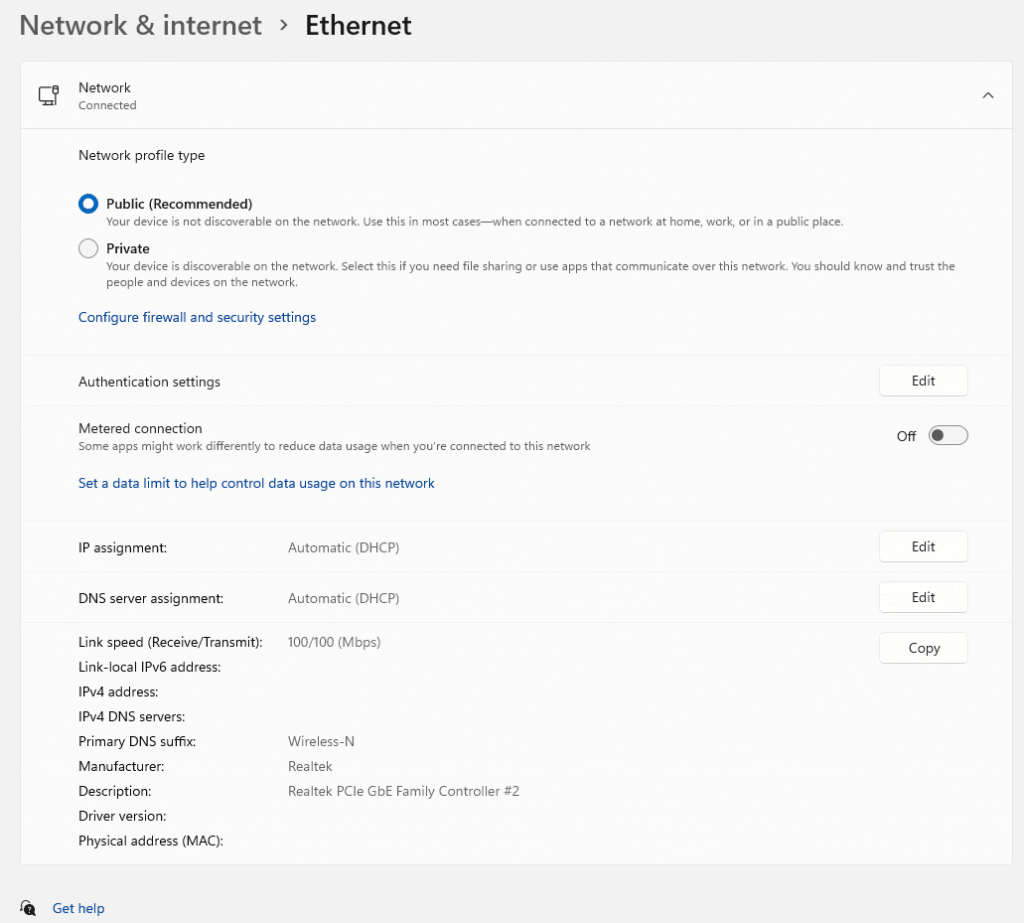This screenshot has height=923, width=1024.
Task: Click the Ethernet network icon
Action: coord(48,94)
